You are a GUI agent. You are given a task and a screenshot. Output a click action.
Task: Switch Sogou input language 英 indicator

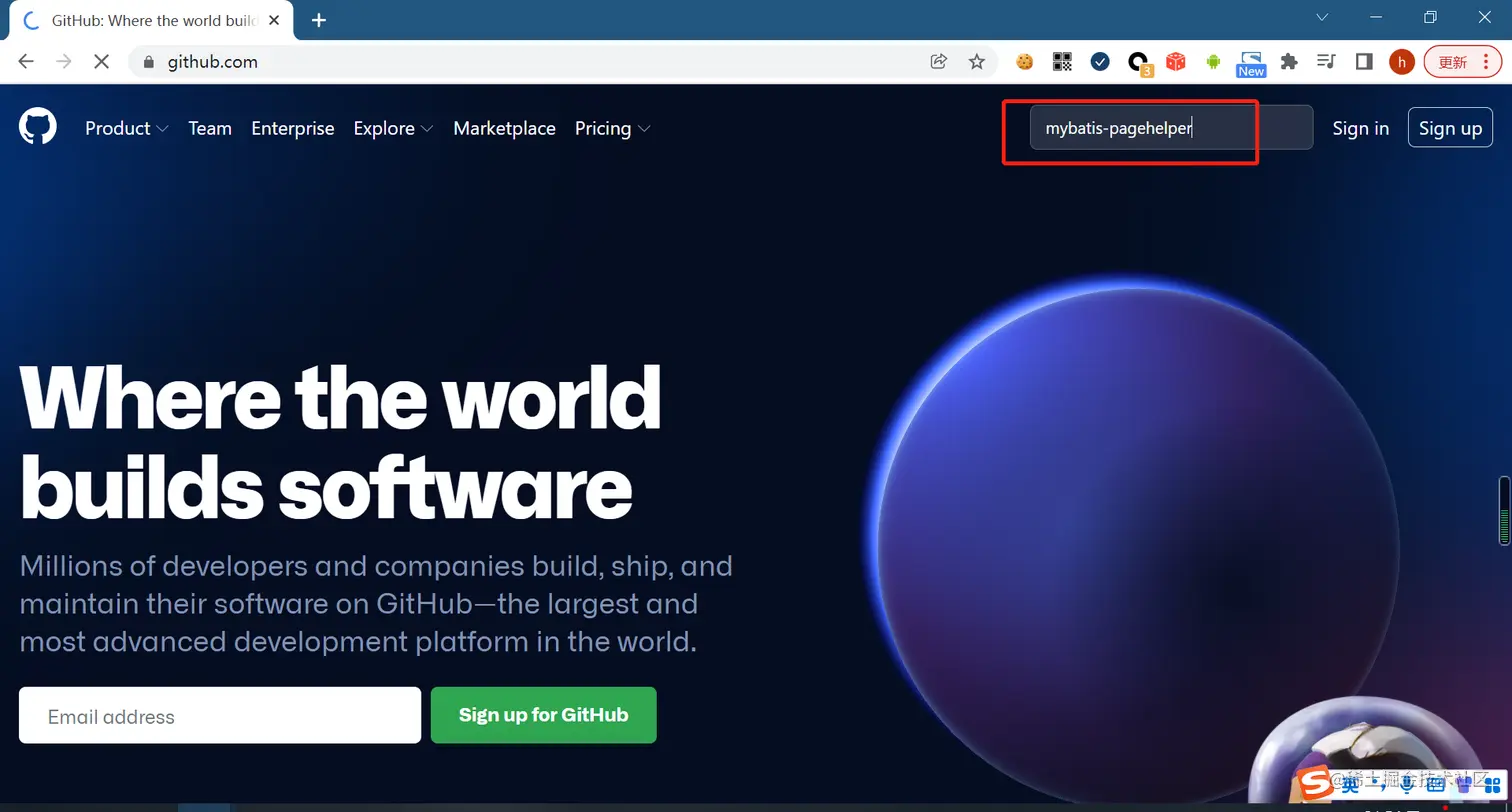click(x=1350, y=784)
